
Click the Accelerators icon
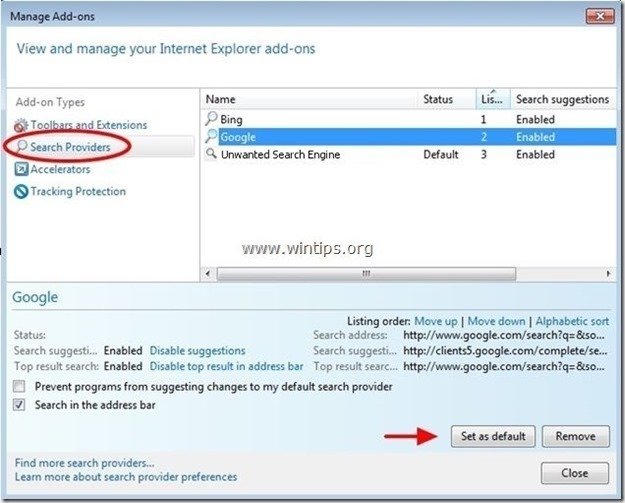[x=21, y=169]
